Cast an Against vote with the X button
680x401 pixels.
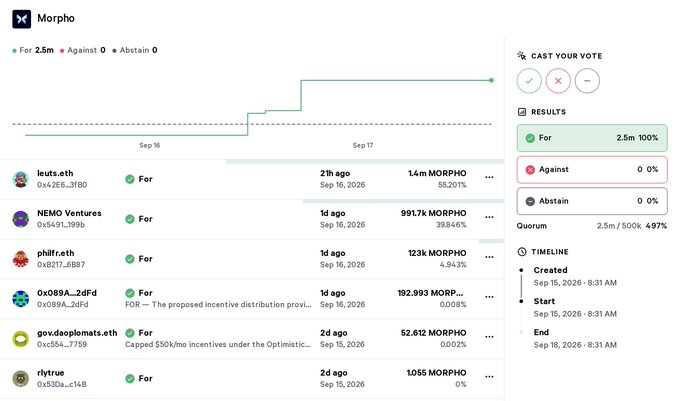click(558, 81)
